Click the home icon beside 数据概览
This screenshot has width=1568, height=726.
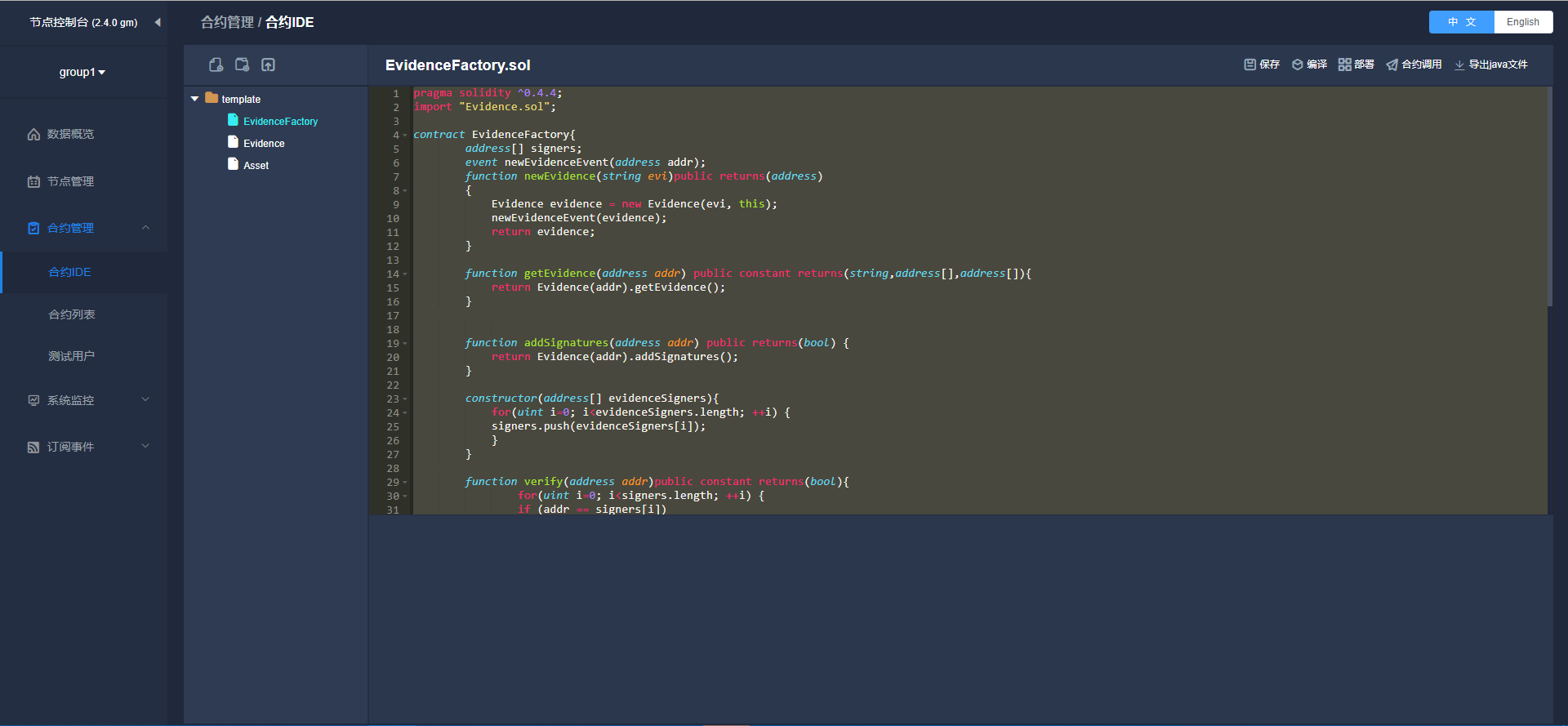point(33,134)
